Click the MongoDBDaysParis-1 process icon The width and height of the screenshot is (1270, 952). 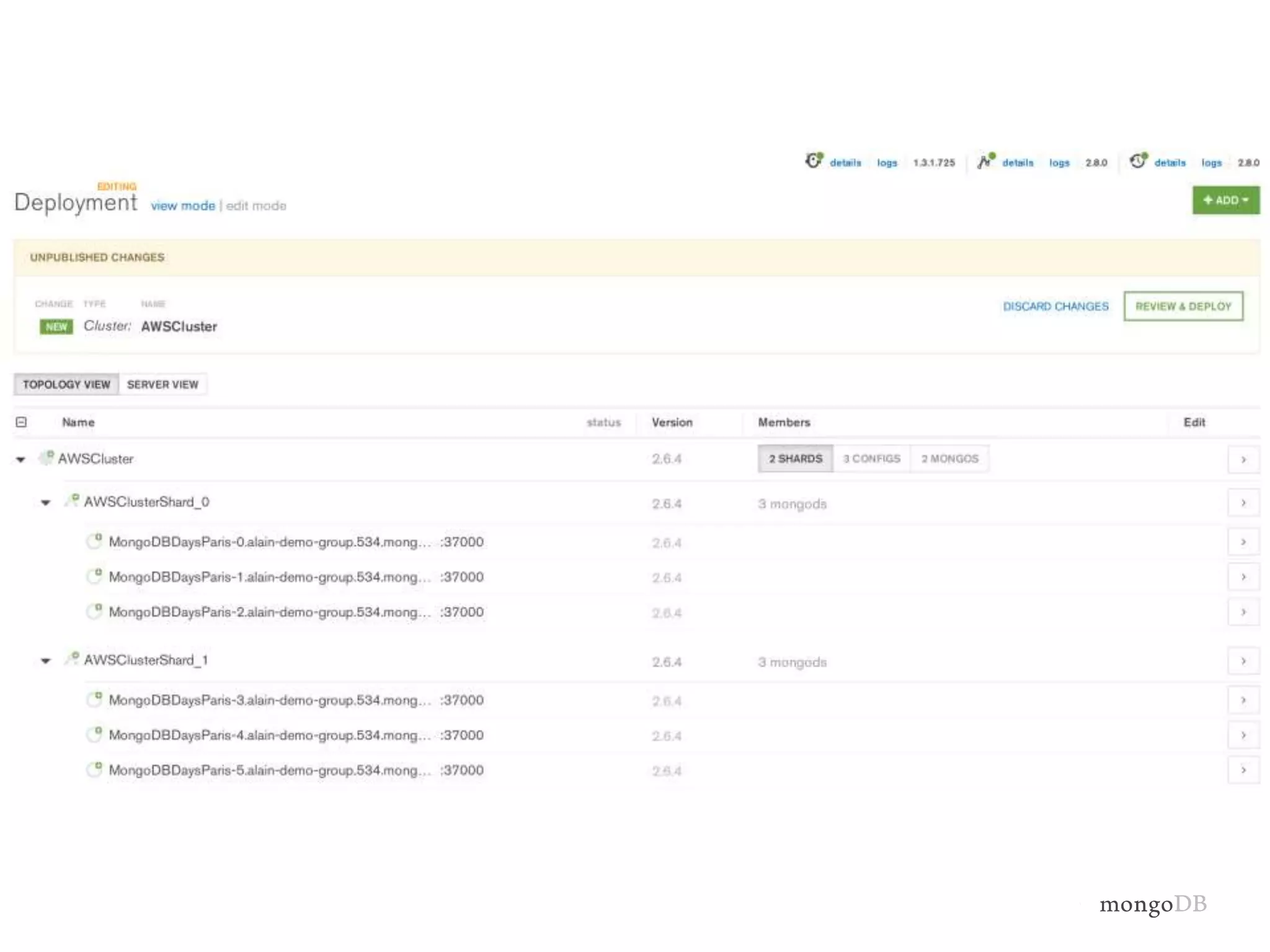[x=94, y=576]
